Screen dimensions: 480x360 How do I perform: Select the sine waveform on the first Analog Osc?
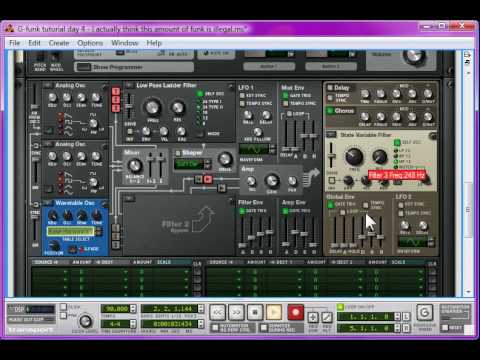(x=68, y=133)
